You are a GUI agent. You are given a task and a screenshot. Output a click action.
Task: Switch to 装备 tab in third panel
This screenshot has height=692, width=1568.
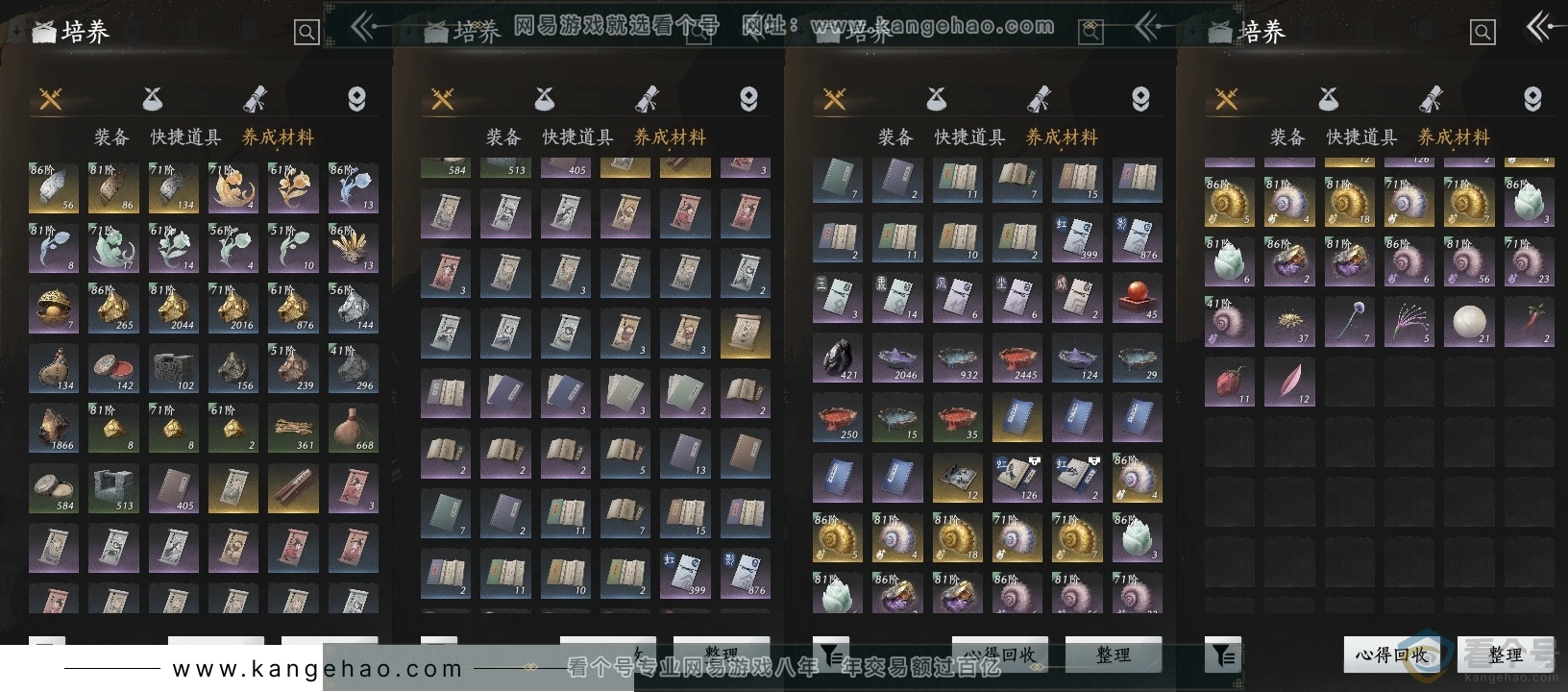coord(895,137)
